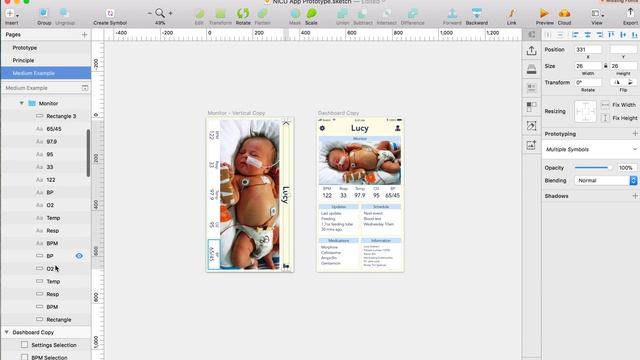Open the Cloud upload icon
The height and width of the screenshot is (360, 640).
tap(564, 13)
